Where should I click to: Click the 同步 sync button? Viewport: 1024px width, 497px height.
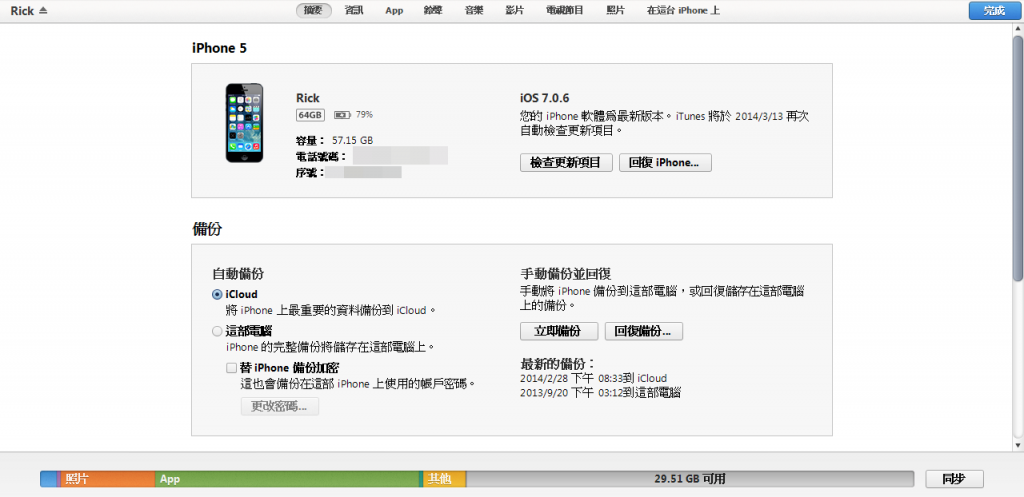tap(954, 479)
